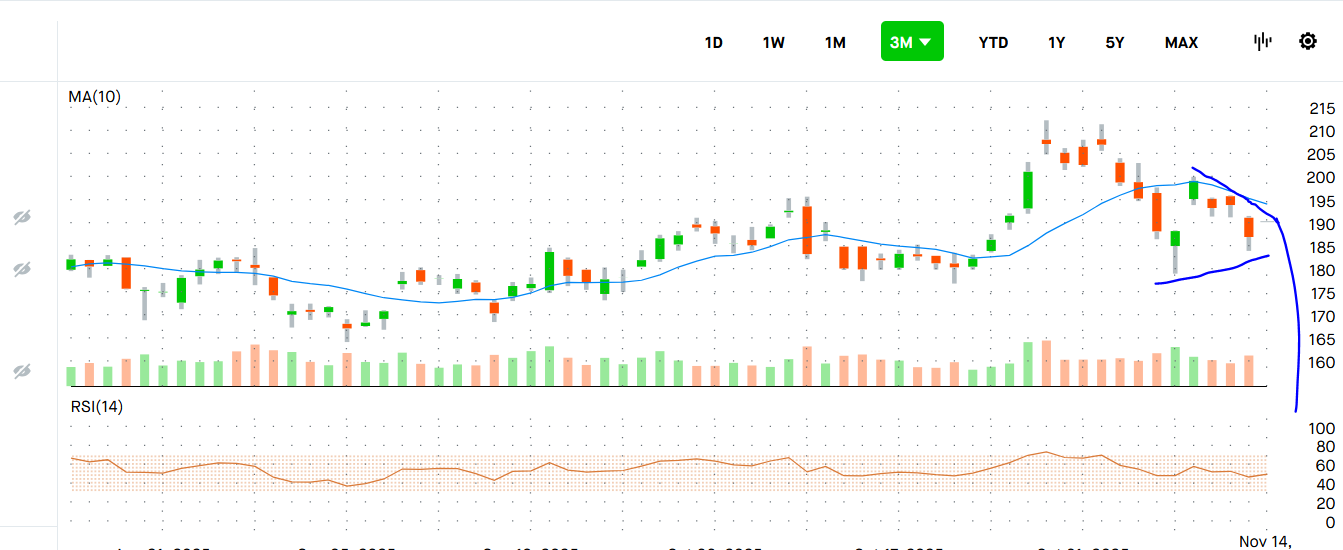Open the 3M range dropdown
This screenshot has height=550, width=1343.
(x=912, y=42)
